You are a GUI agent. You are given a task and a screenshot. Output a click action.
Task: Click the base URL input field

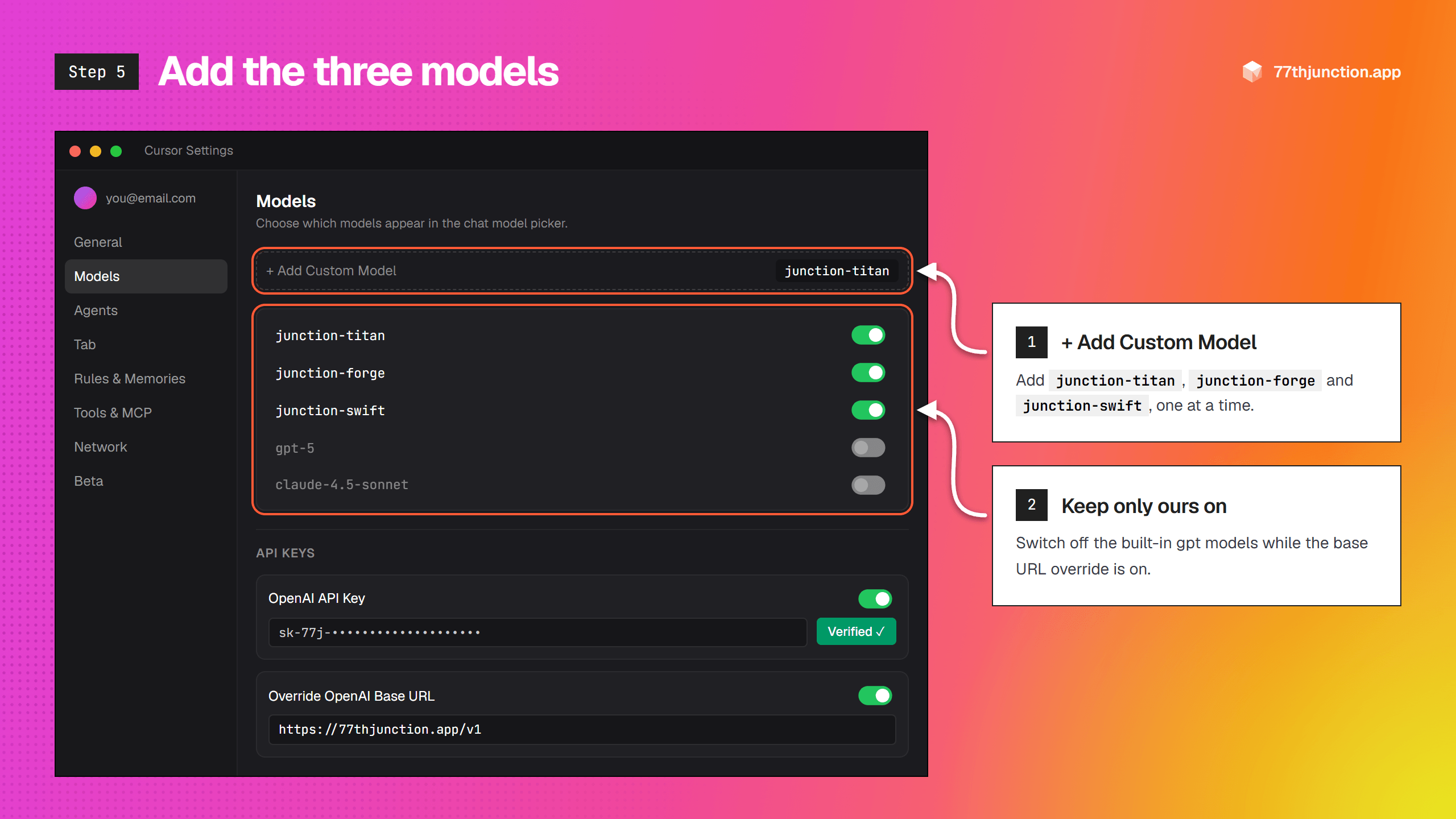(582, 730)
